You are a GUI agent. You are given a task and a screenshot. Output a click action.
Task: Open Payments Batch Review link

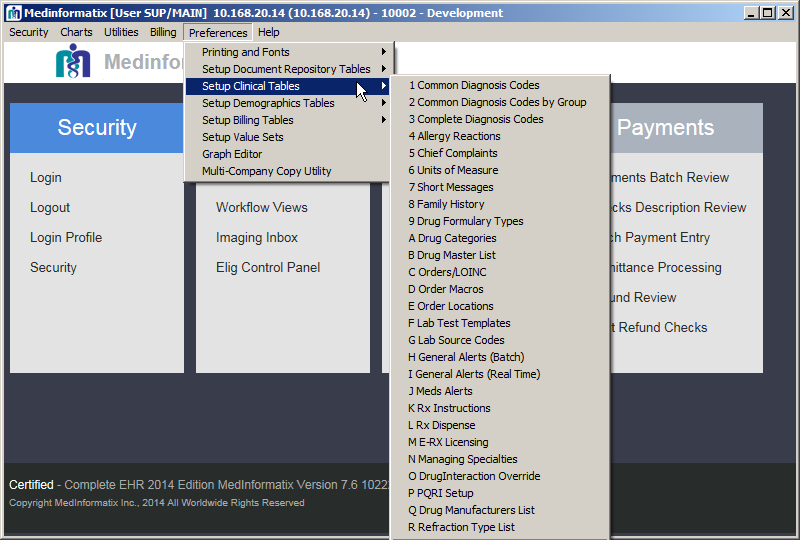[670, 178]
